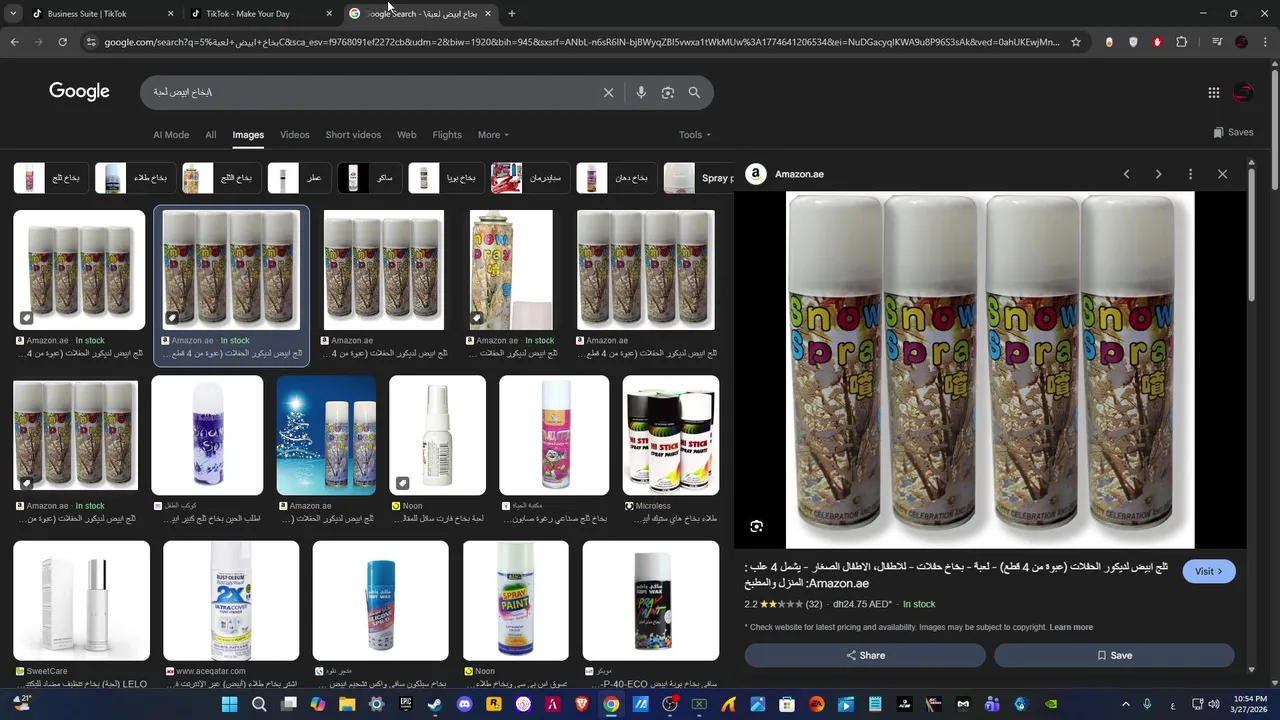Open Steam from the taskbar

point(435,704)
